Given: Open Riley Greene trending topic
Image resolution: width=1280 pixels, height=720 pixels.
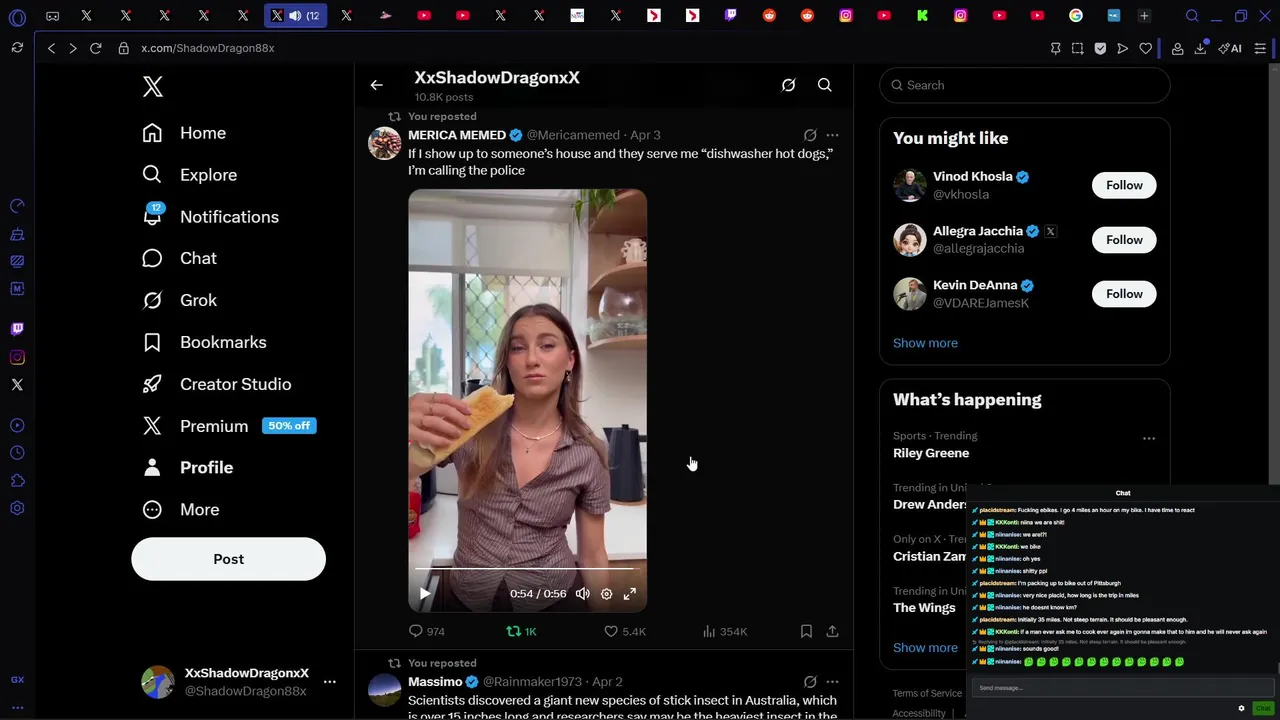Looking at the screenshot, I should [x=931, y=453].
